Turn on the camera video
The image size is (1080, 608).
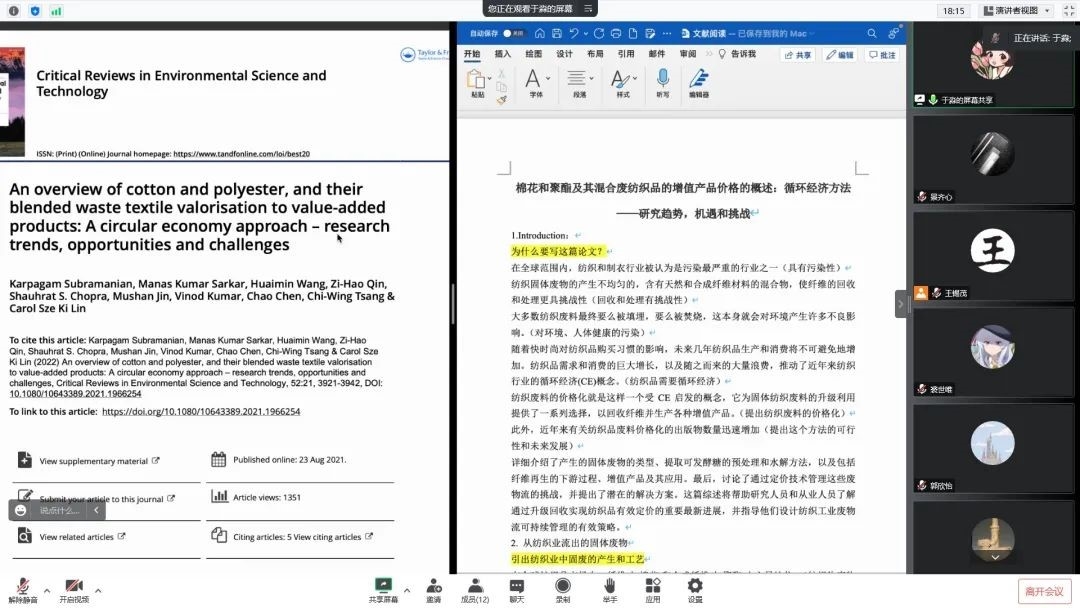pyautogui.click(x=73, y=587)
